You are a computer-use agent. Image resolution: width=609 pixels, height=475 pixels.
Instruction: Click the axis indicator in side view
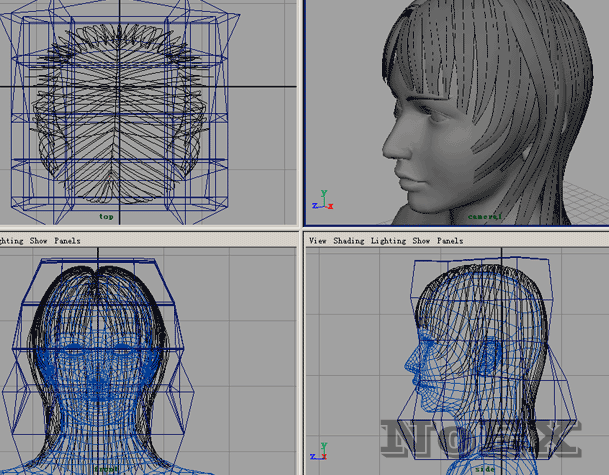click(x=319, y=452)
